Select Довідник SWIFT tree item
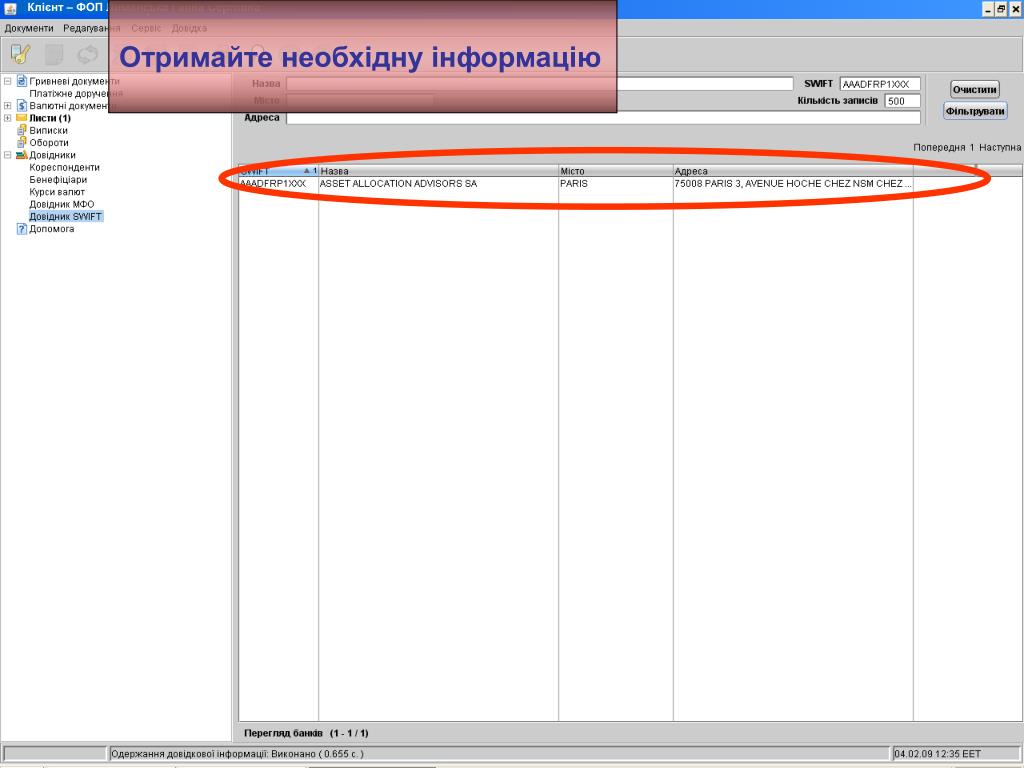Viewport: 1024px width, 768px height. tap(65, 217)
